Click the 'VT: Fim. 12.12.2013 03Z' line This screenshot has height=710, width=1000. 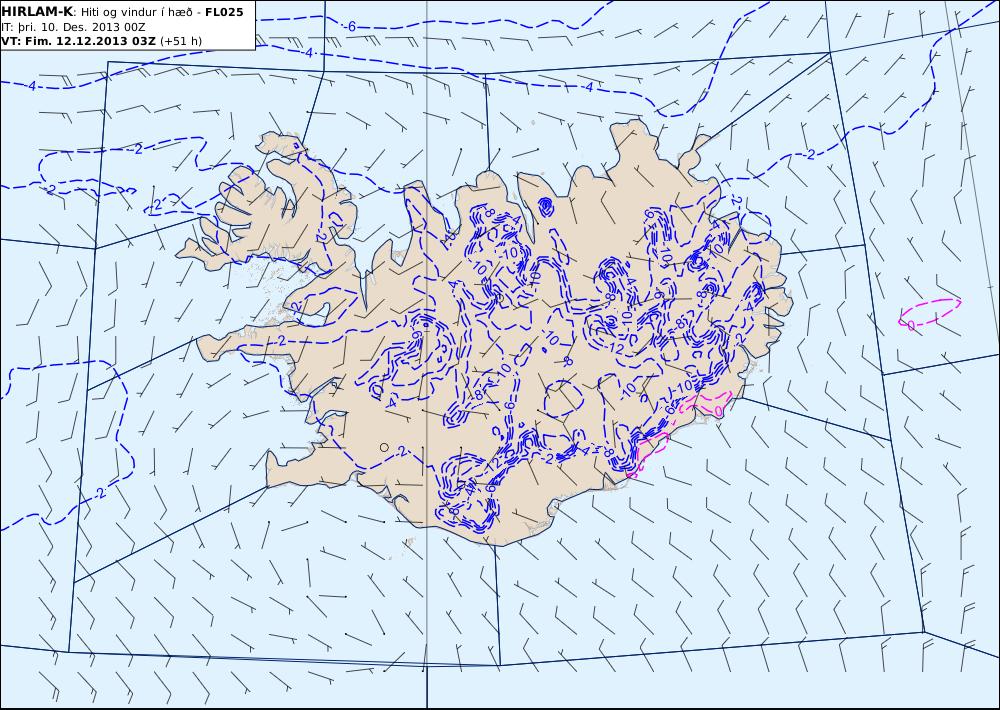pyautogui.click(x=78, y=41)
